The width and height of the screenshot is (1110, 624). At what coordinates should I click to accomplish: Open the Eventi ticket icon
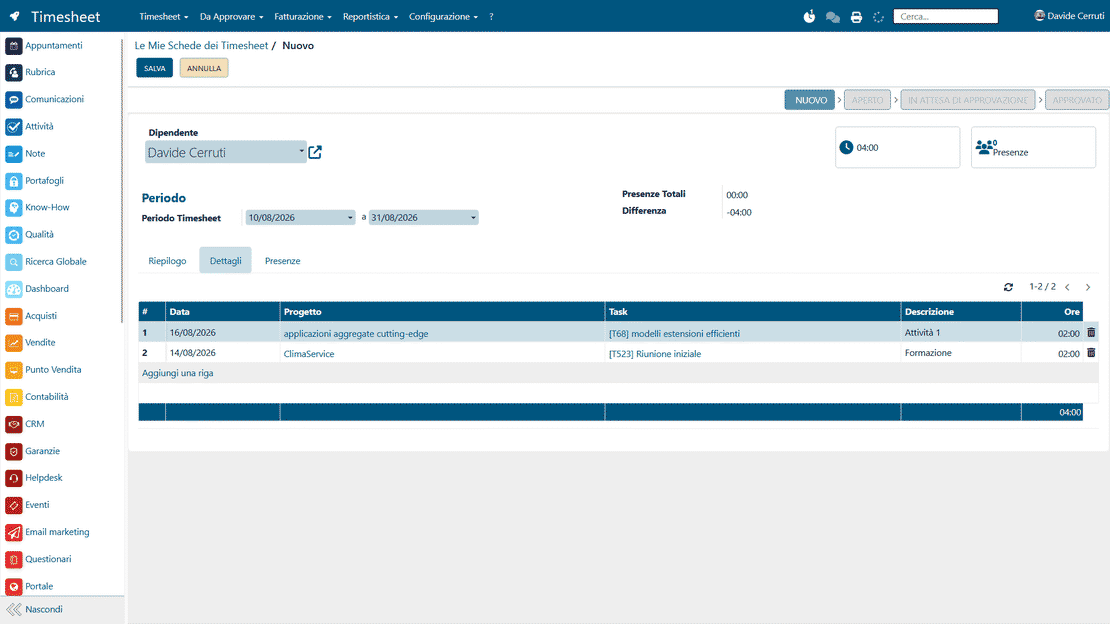tap(13, 506)
